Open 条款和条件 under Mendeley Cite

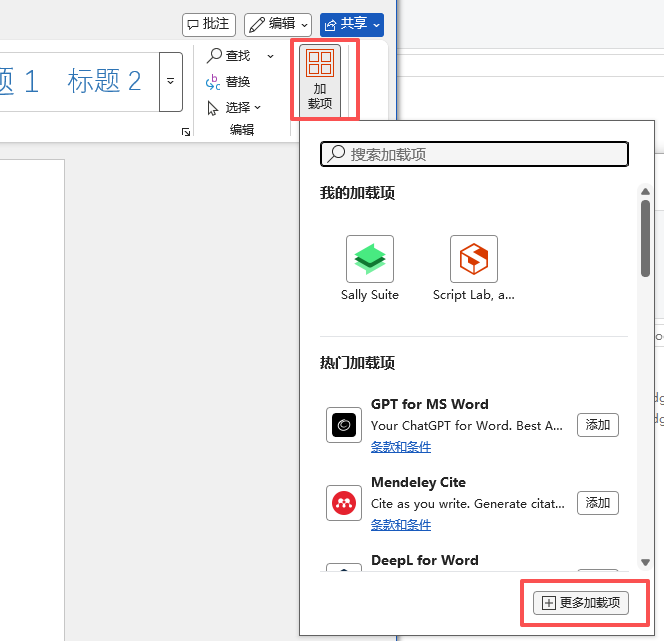[401, 525]
